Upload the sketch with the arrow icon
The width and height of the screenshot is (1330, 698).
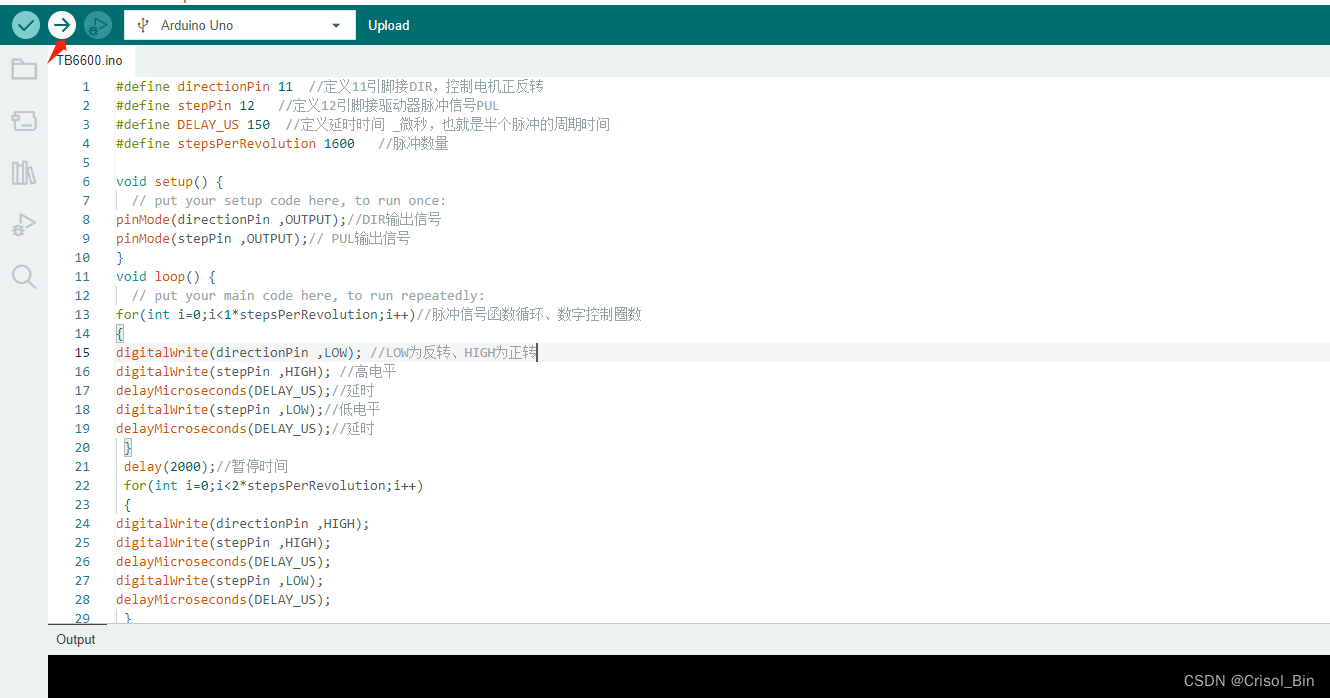tap(61, 25)
